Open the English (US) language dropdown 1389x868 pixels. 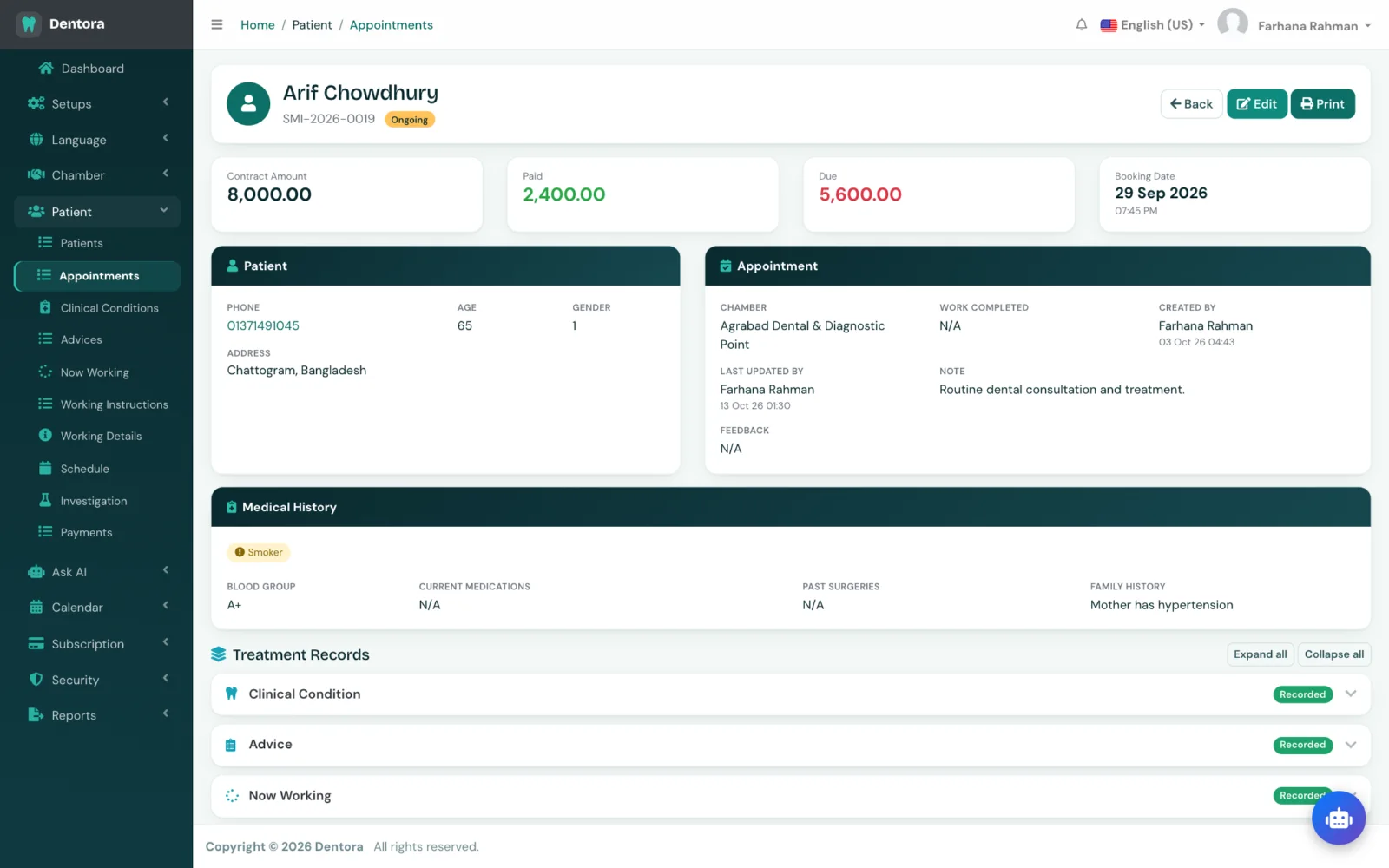pyautogui.click(x=1152, y=25)
